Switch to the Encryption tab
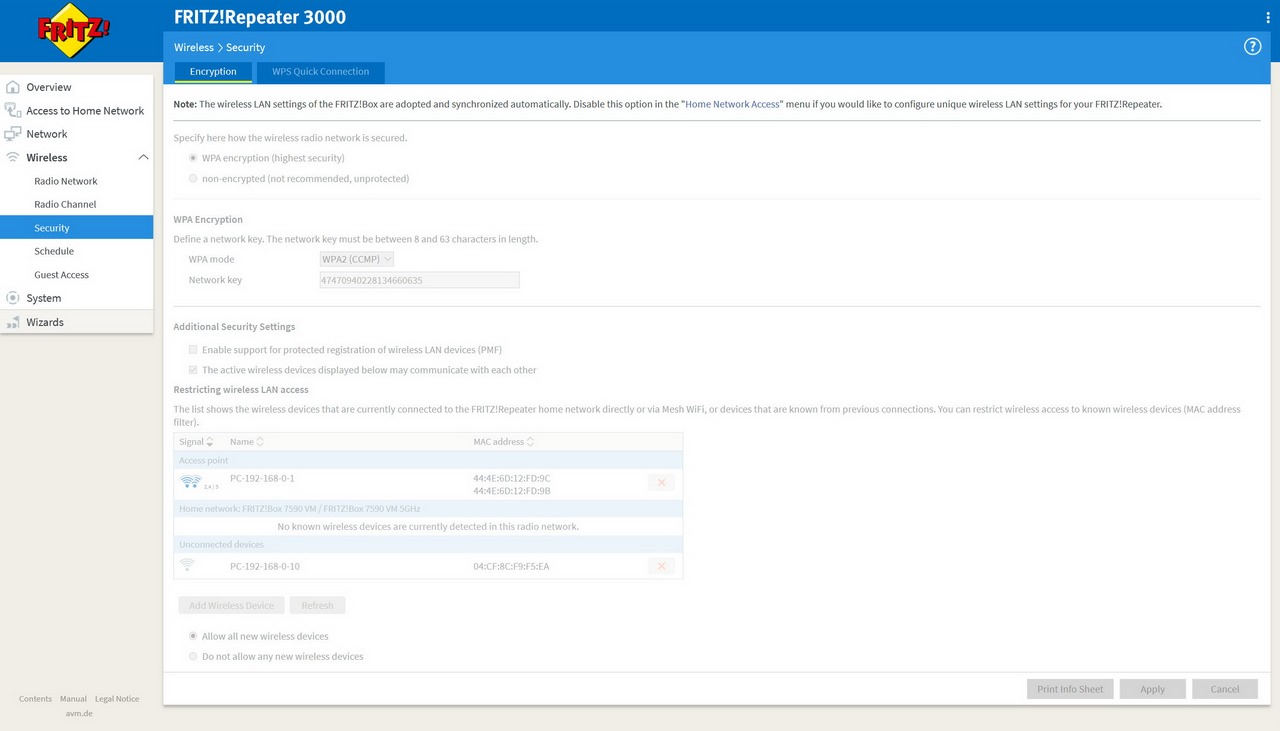 tap(213, 72)
